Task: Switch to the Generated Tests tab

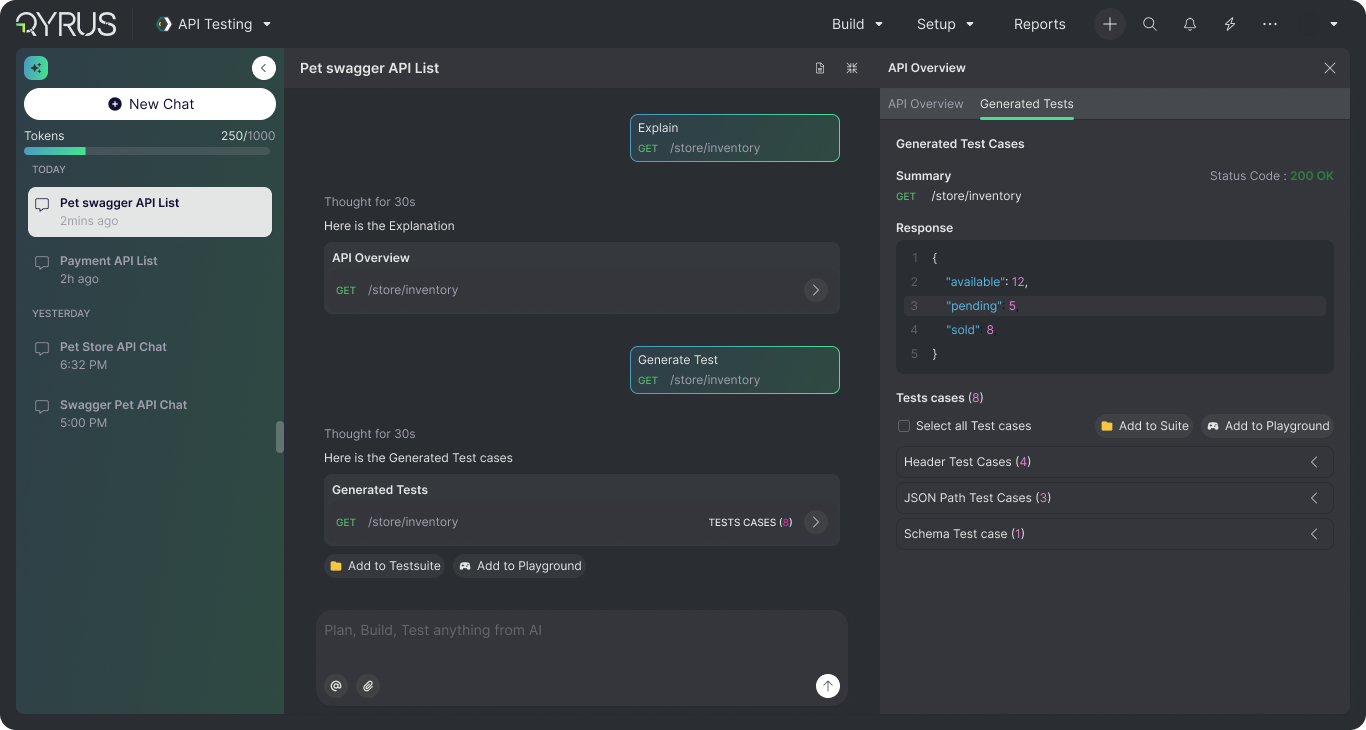Action: coord(1027,104)
